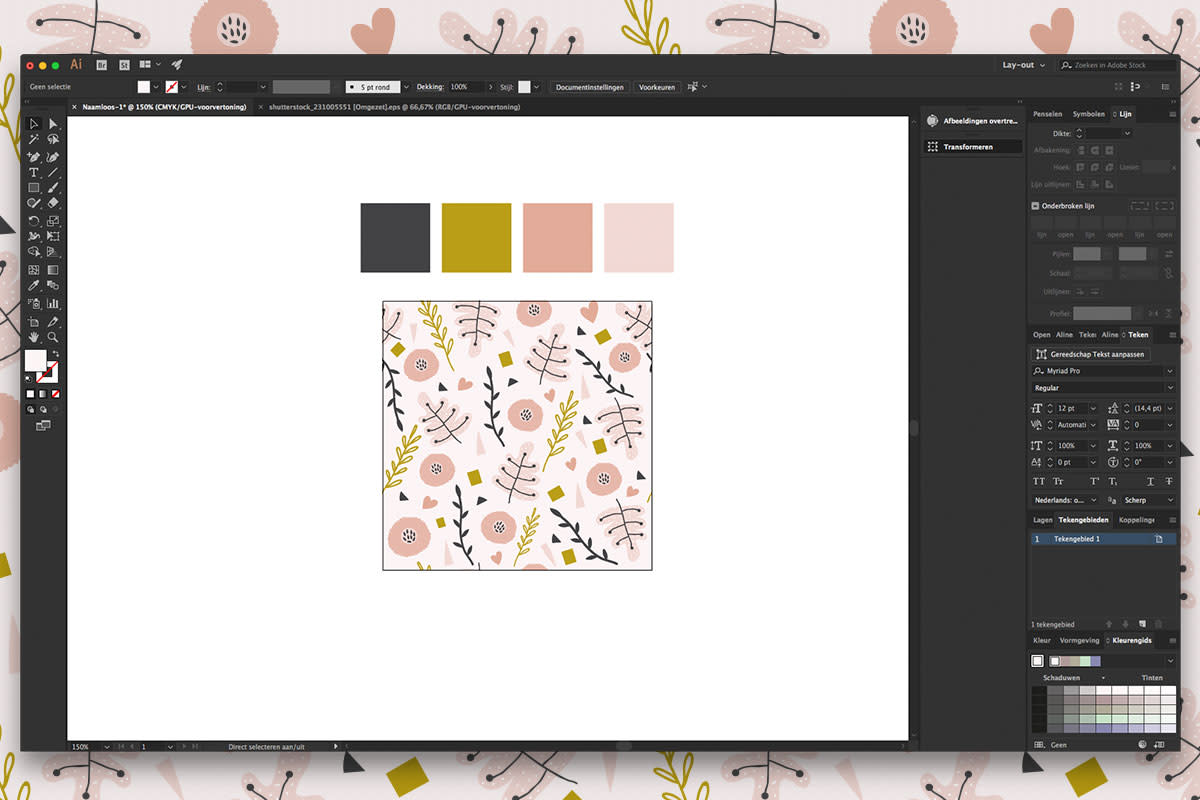Select the Pen tool
This screenshot has height=800, width=1200.
pos(34,157)
